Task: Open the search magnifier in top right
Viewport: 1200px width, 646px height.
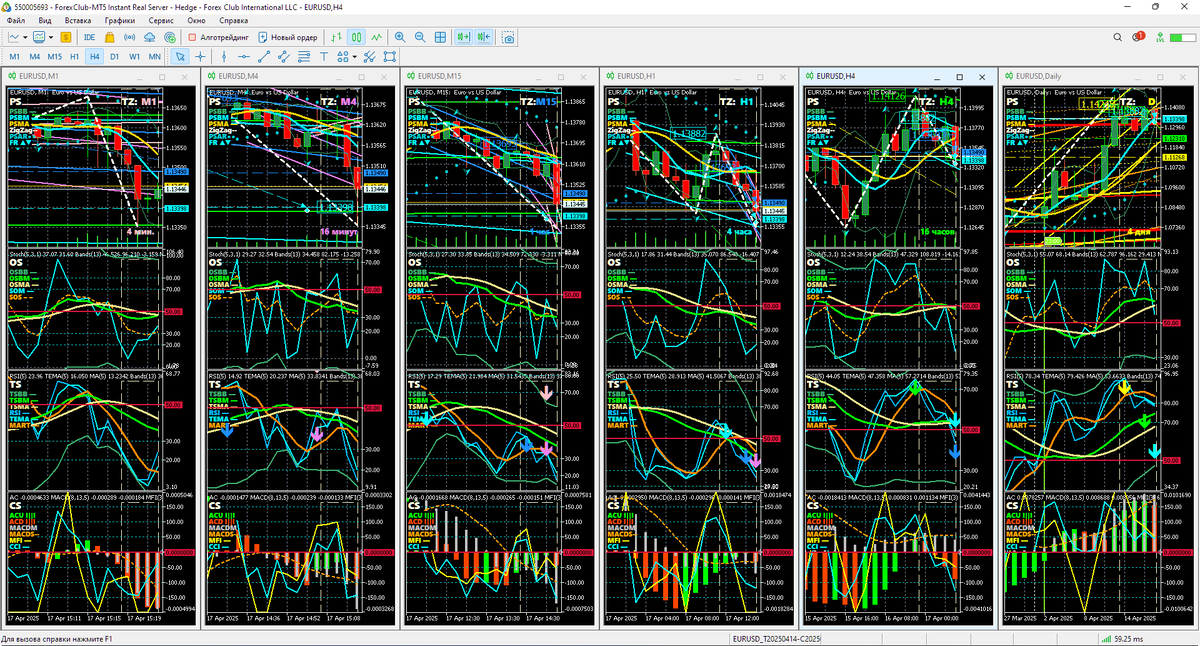Action: (x=1116, y=37)
